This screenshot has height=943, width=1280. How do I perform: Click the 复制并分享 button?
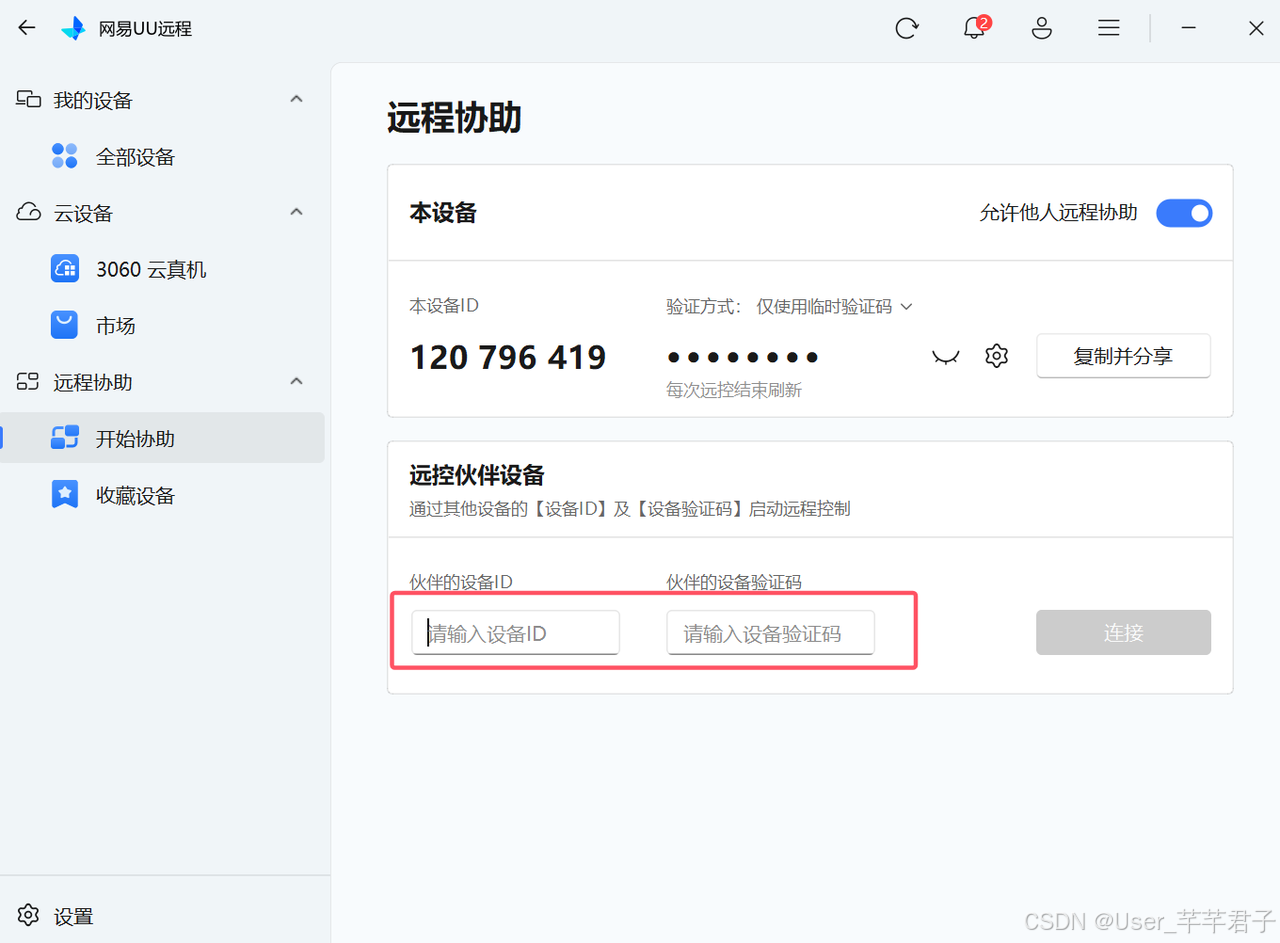(x=1123, y=356)
